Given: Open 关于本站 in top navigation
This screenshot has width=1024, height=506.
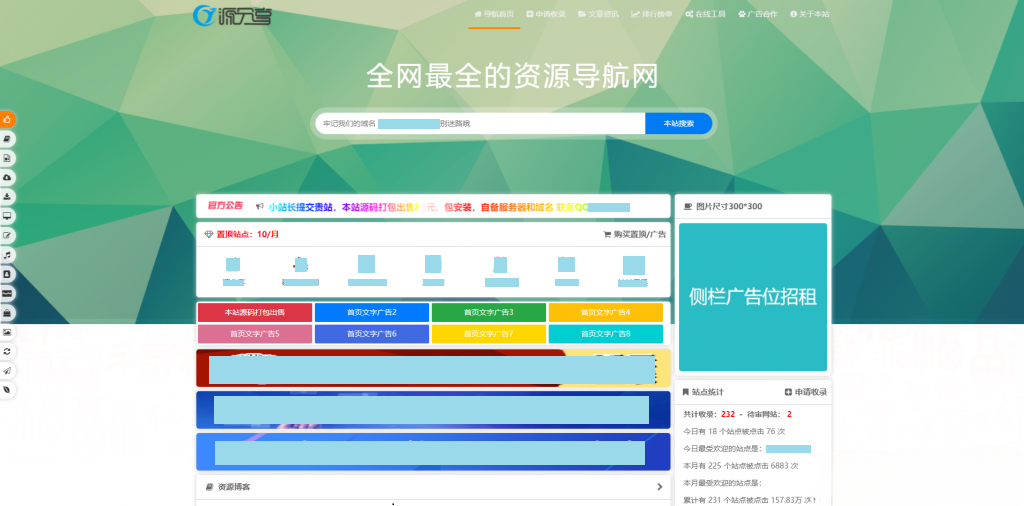Looking at the screenshot, I should point(810,15).
